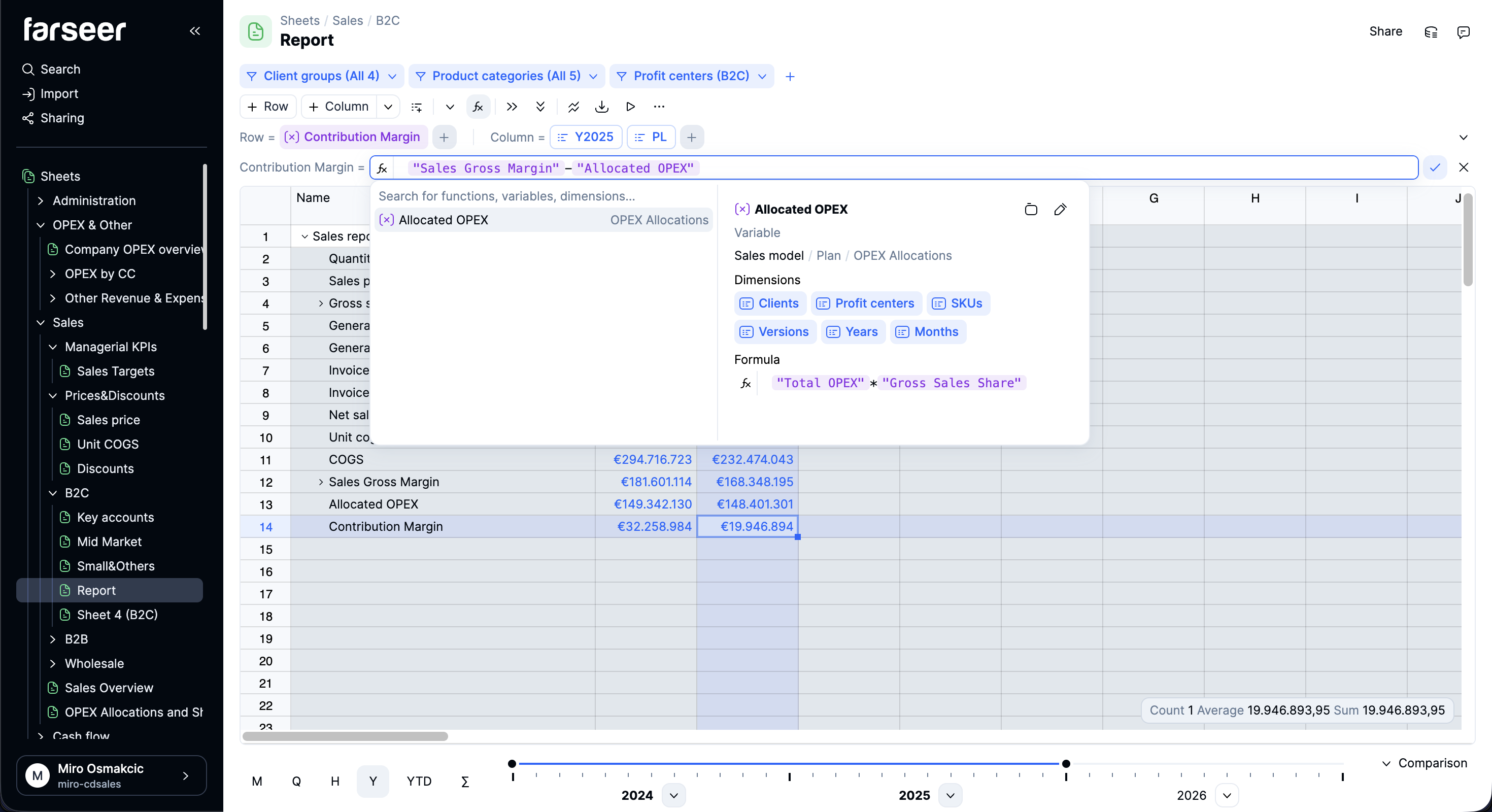Screen dimensions: 1492x812
Task: Click the Share button
Action: pos(1385,31)
